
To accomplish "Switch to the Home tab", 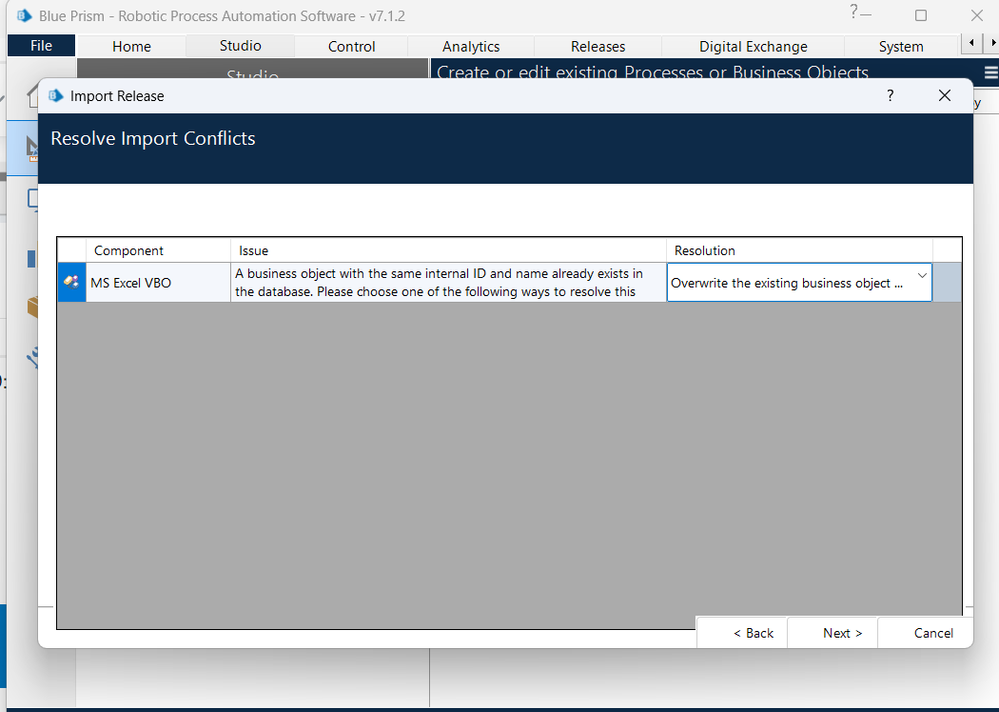I will [x=131, y=46].
